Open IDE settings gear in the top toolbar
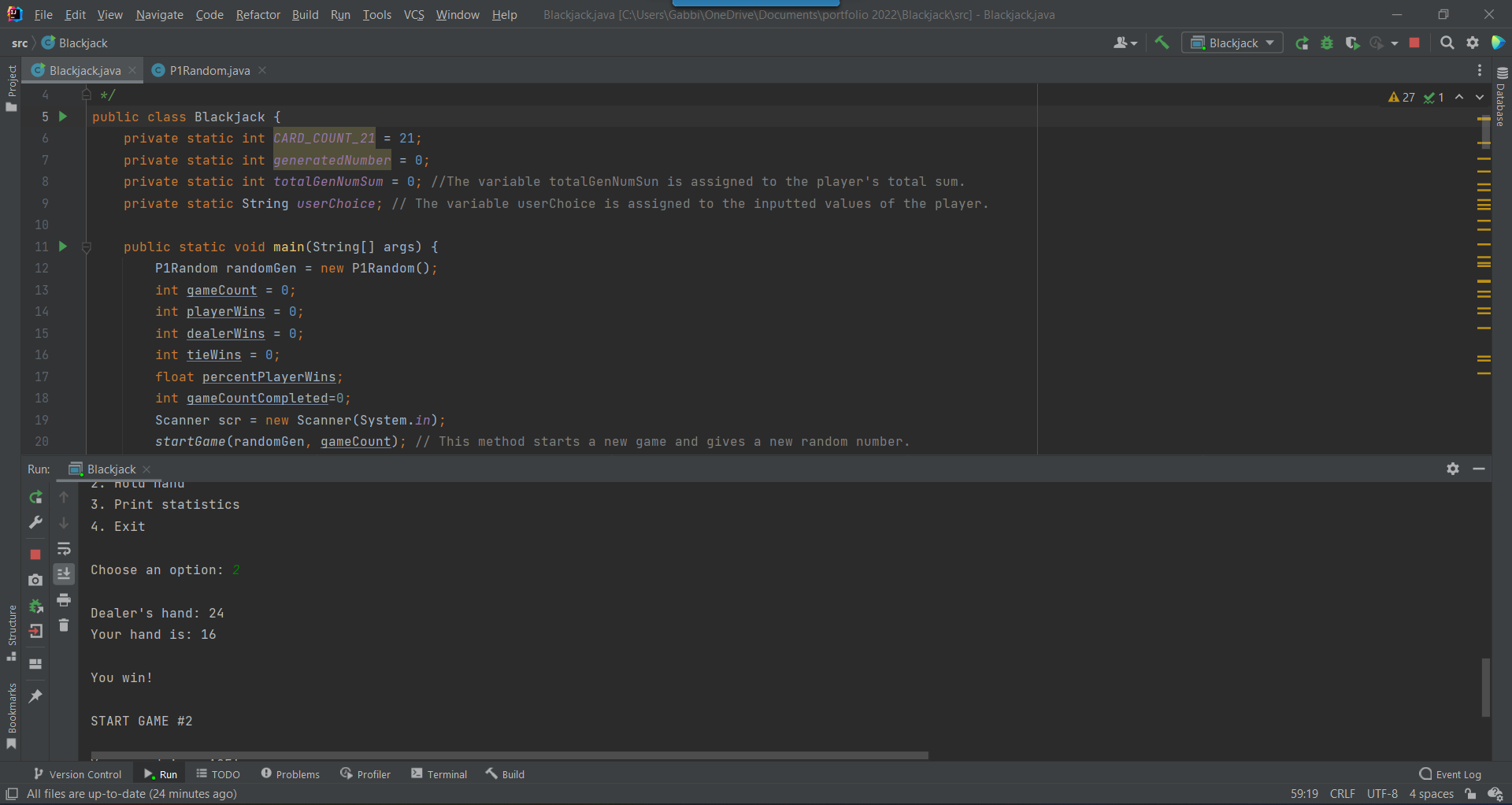This screenshot has height=805, width=1512. click(x=1473, y=43)
